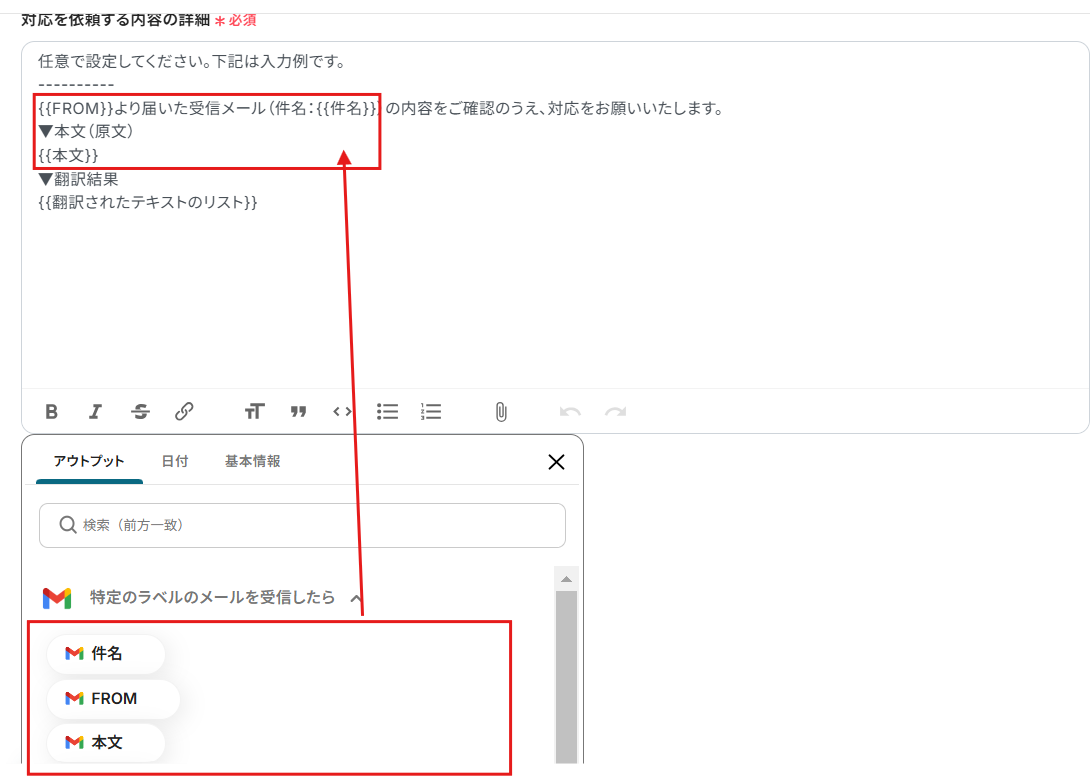Viewport: 1090px width, 776px height.
Task: Redo the last edit
Action: point(614,411)
